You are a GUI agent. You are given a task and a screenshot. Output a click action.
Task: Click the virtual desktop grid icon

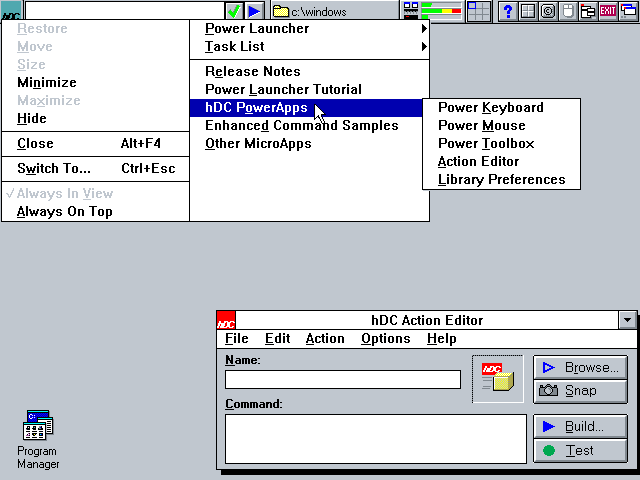(x=478, y=11)
